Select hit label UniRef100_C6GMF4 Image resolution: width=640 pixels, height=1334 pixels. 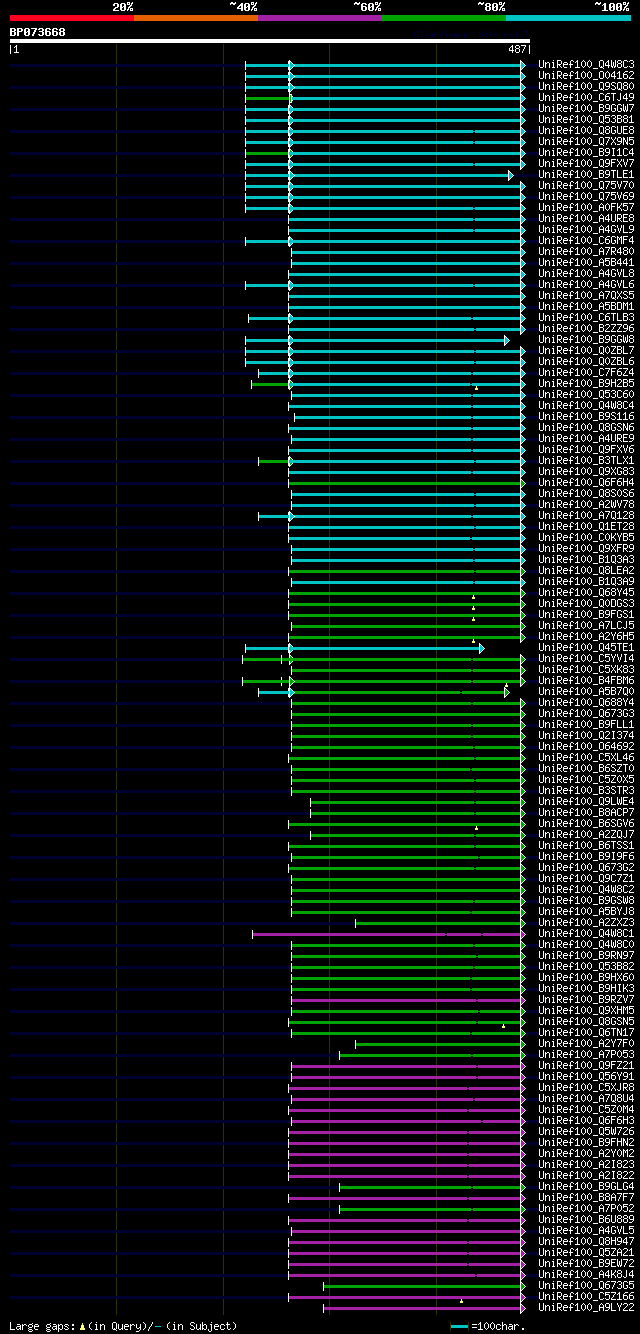[586, 240]
